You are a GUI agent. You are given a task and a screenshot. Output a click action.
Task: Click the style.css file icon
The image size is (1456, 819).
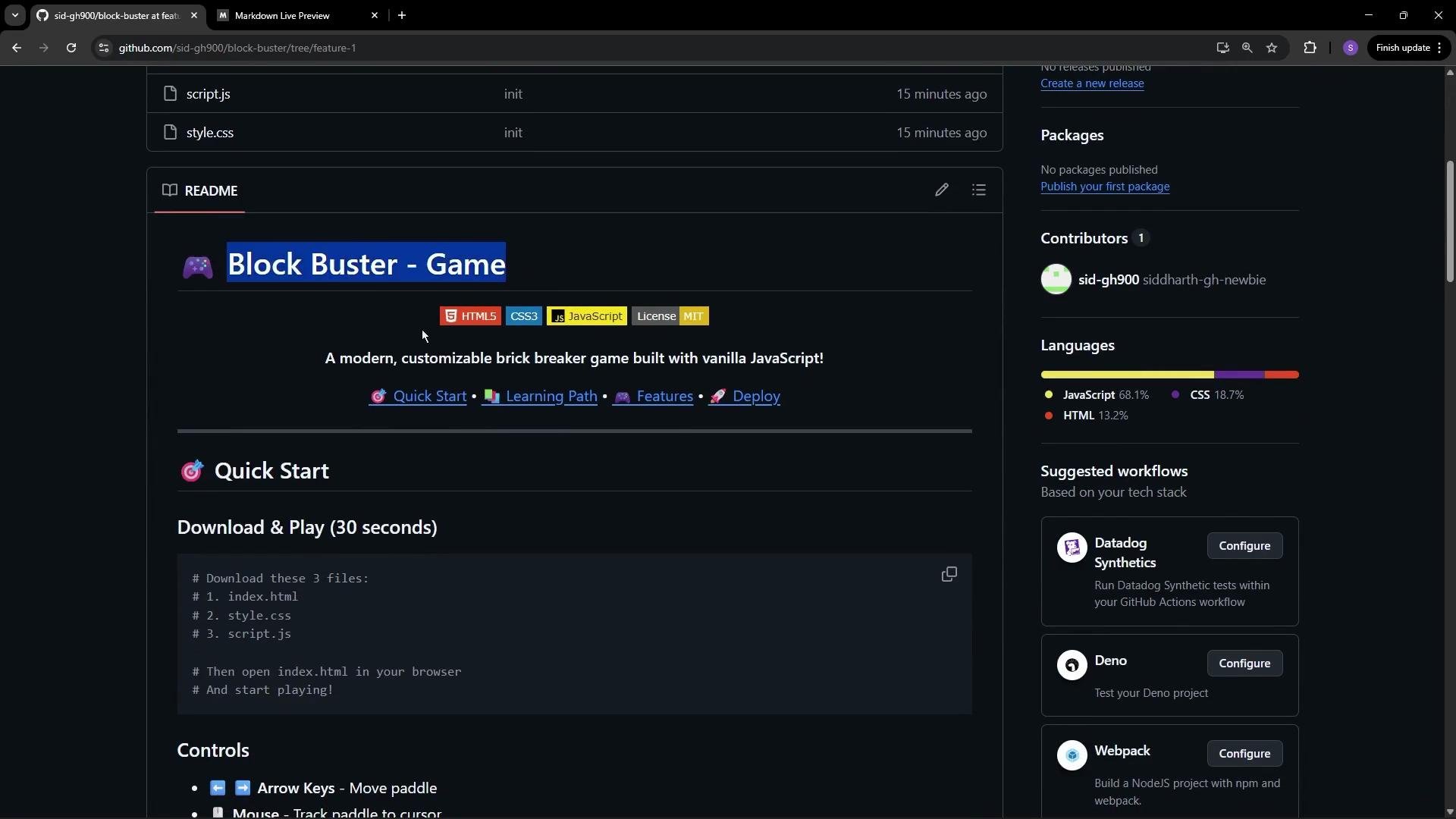170,133
